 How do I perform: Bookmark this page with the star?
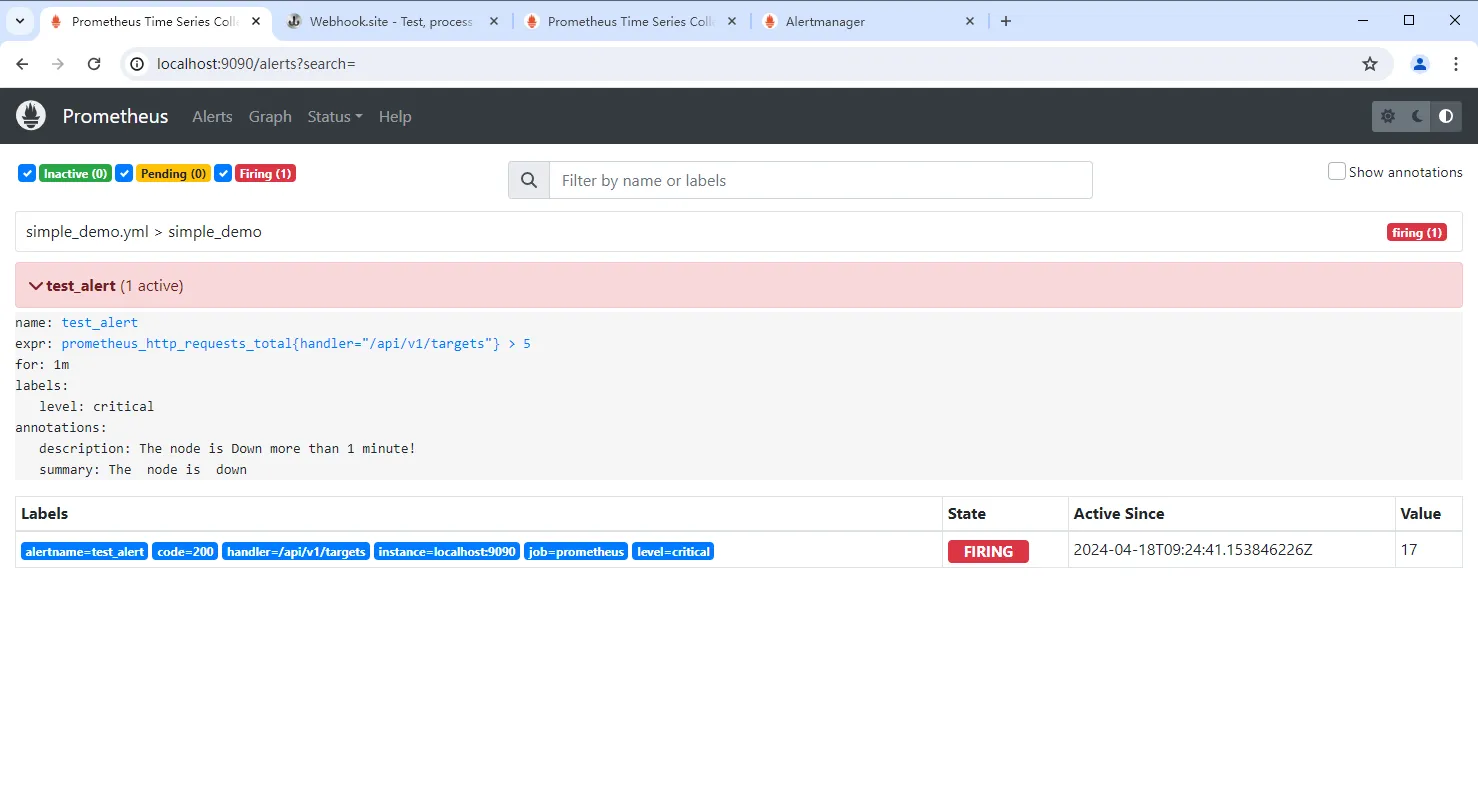pos(1370,64)
